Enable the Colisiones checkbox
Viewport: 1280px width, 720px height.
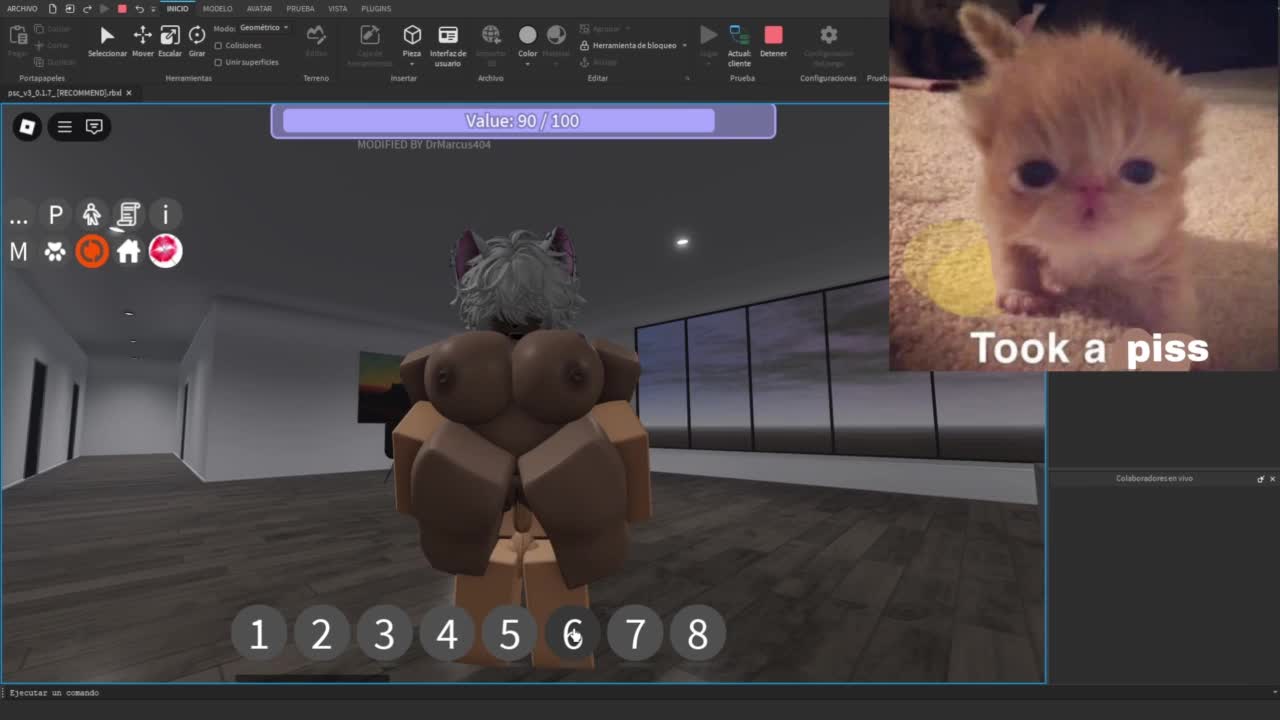pos(219,46)
